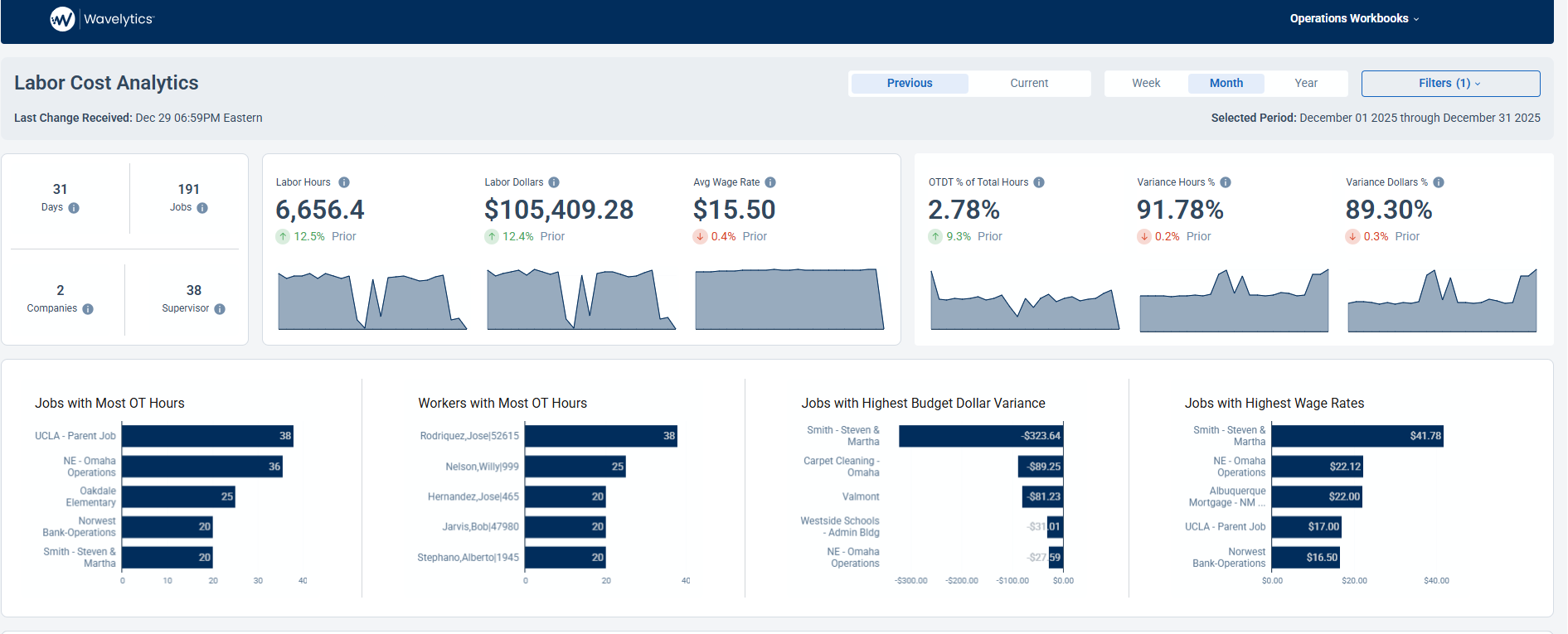Open Operations Workbooks dropdown menu

1354,18
